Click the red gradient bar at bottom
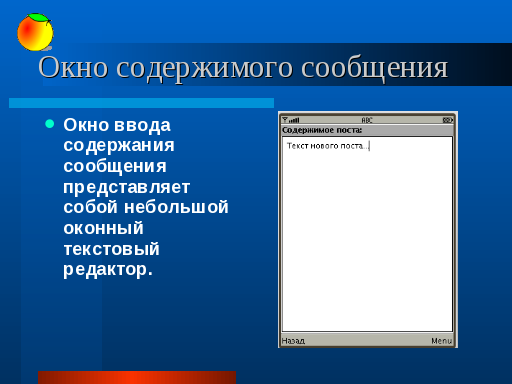Image resolution: width=512 pixels, height=384 pixels. pyautogui.click(x=137, y=377)
